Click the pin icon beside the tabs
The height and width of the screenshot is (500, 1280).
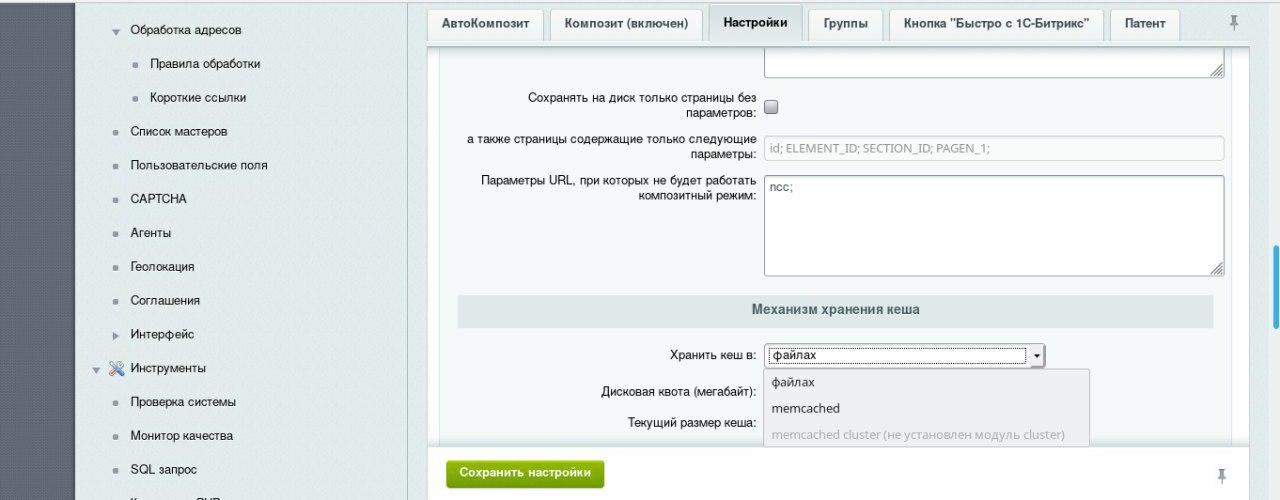point(1234,22)
